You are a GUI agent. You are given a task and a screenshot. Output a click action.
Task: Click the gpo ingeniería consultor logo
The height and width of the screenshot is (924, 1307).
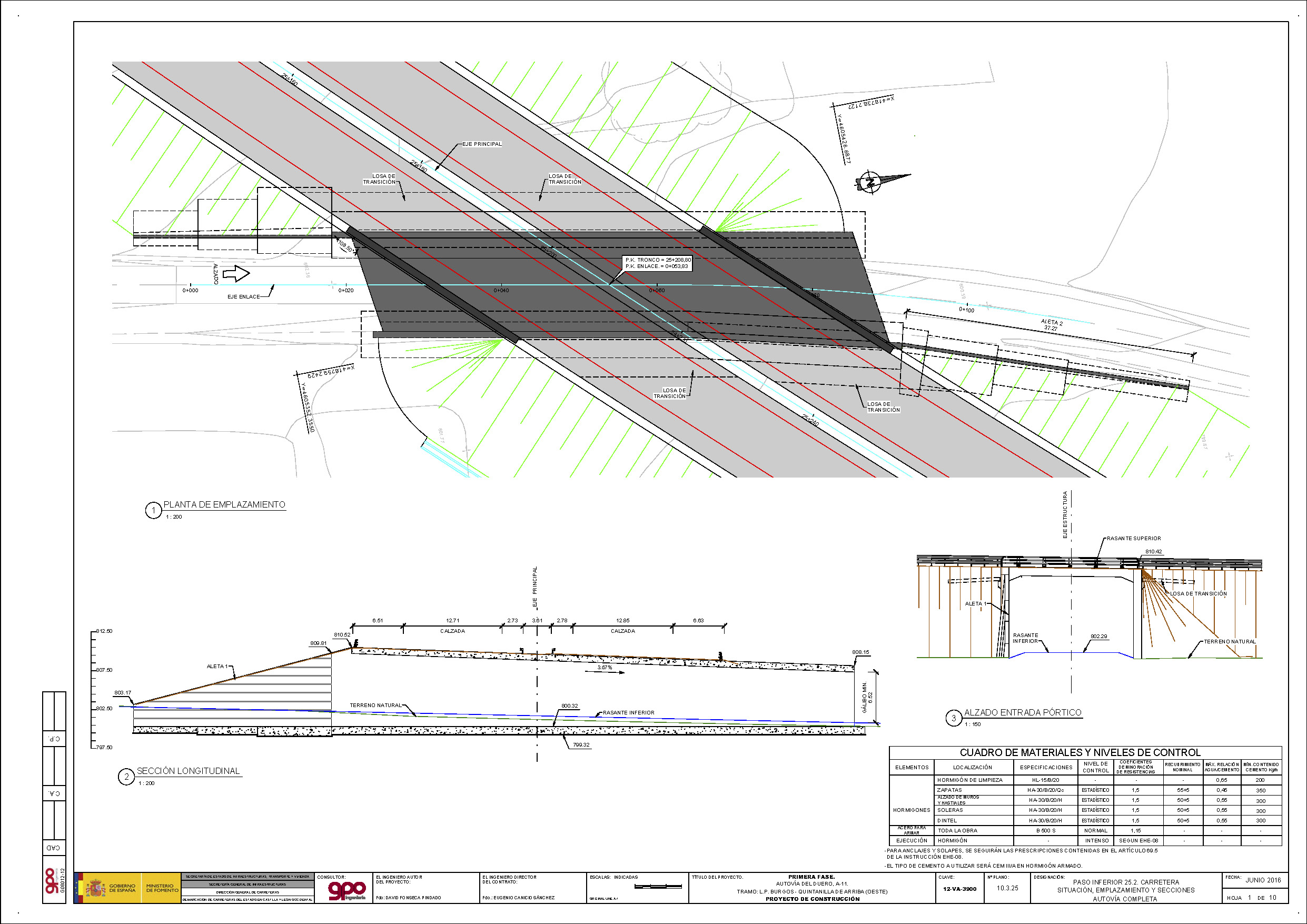[x=346, y=890]
